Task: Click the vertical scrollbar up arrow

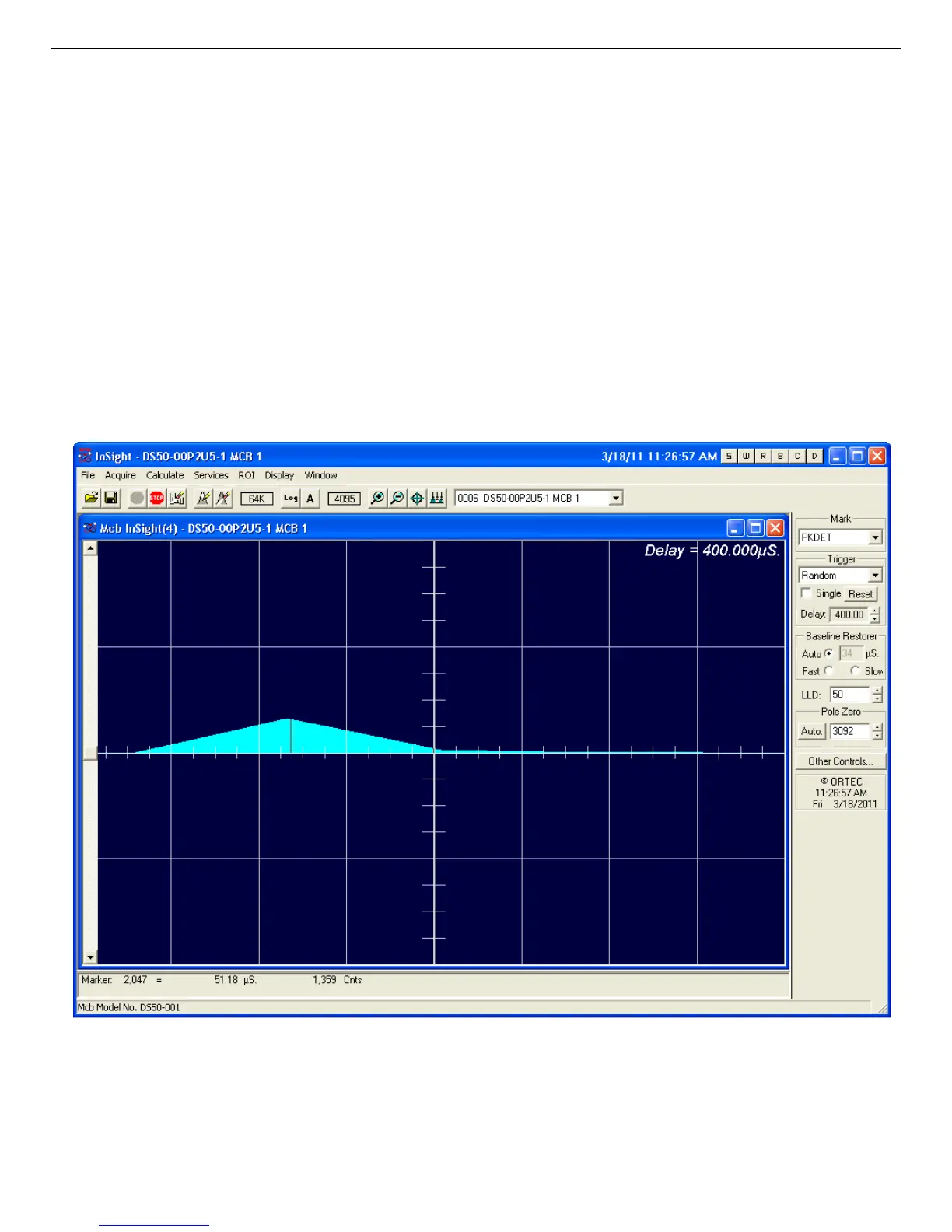Action: coord(90,548)
